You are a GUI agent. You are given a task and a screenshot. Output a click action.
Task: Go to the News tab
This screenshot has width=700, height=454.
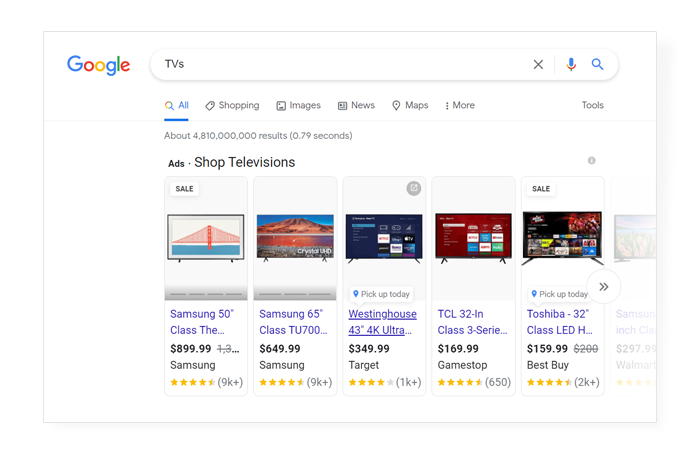point(356,105)
